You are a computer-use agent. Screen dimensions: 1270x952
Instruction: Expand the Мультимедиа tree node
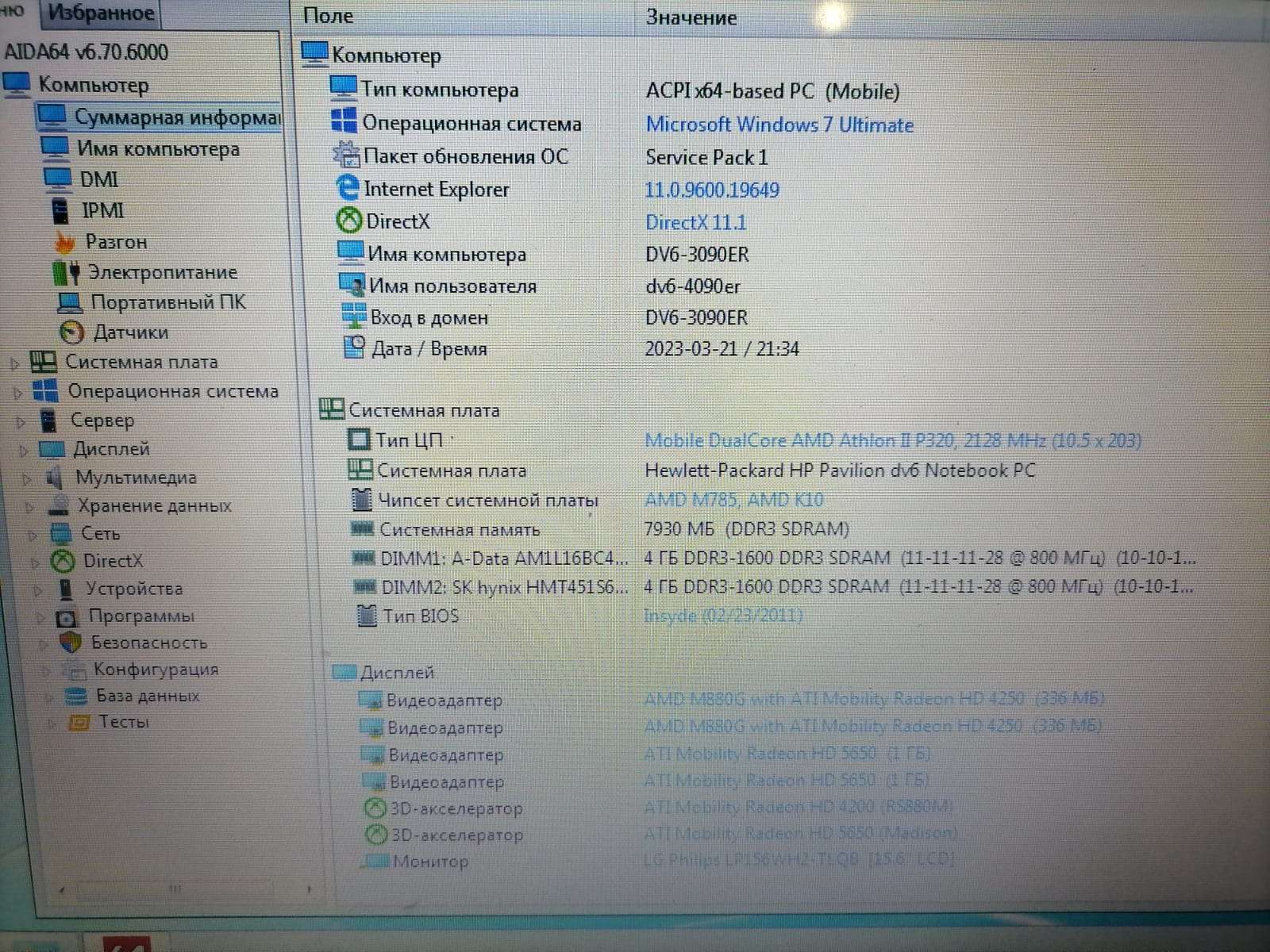pyautogui.click(x=26, y=478)
